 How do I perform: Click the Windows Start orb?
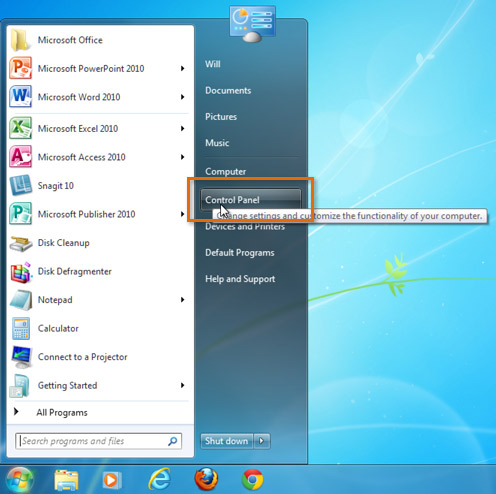click(19, 480)
